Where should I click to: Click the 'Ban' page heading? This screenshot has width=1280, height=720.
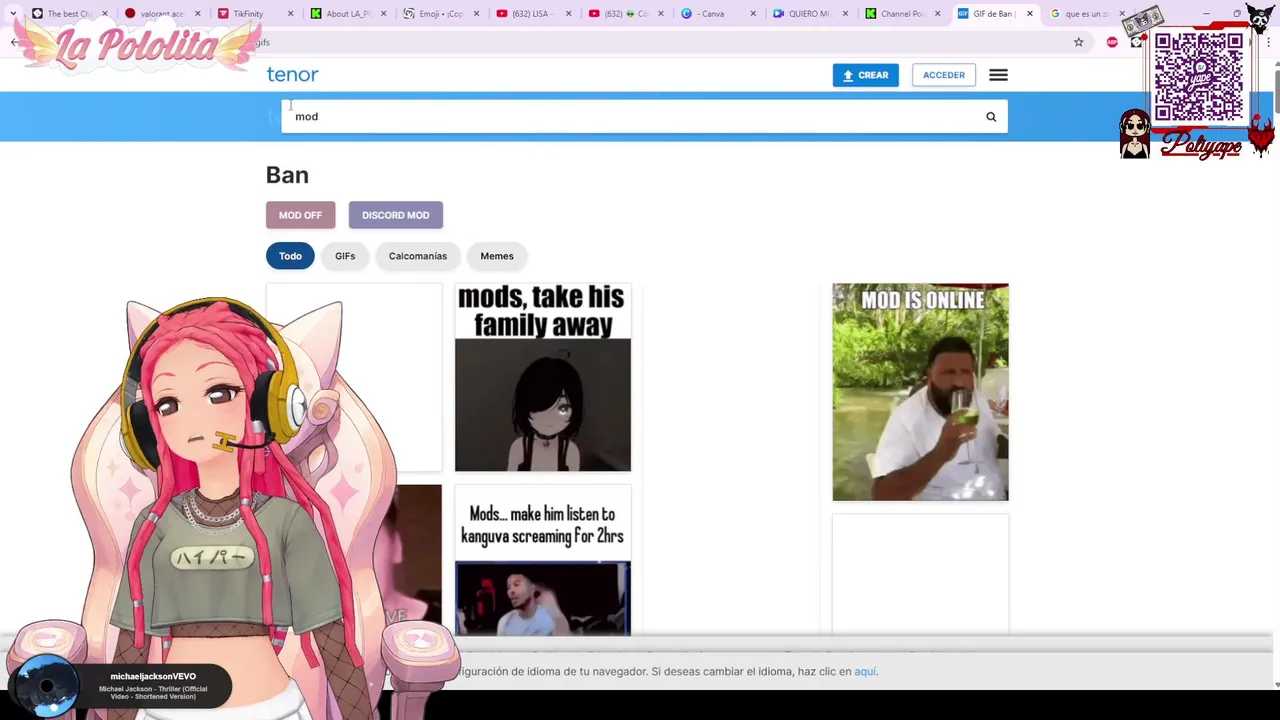(287, 175)
